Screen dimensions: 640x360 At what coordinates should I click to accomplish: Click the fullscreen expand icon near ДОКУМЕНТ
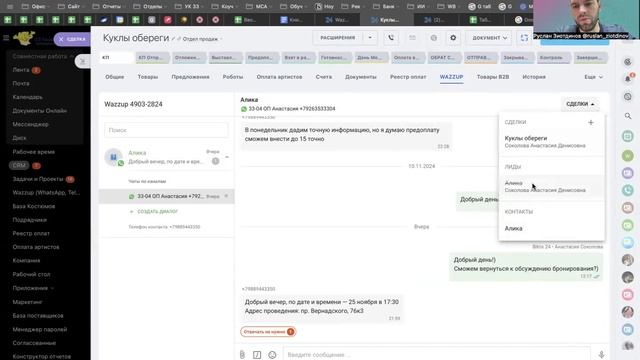point(524,38)
